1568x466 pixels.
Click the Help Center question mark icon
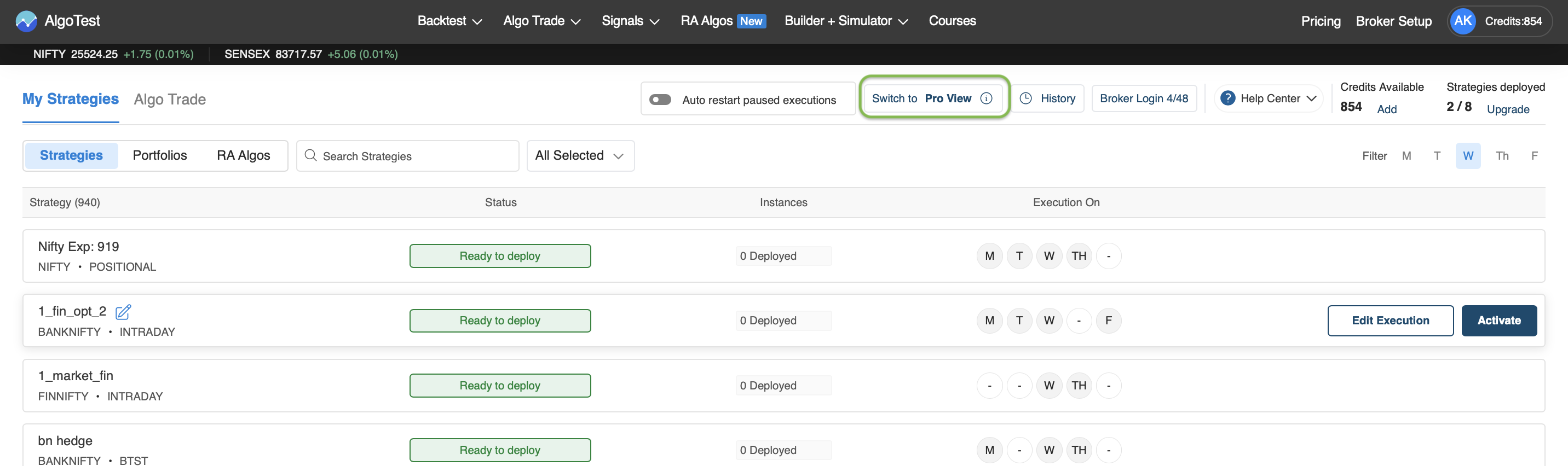1228,98
